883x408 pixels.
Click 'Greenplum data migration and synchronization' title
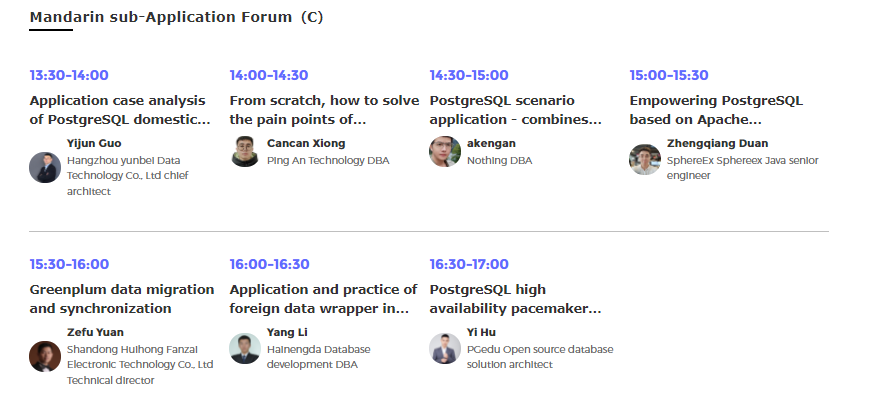click(x=122, y=299)
